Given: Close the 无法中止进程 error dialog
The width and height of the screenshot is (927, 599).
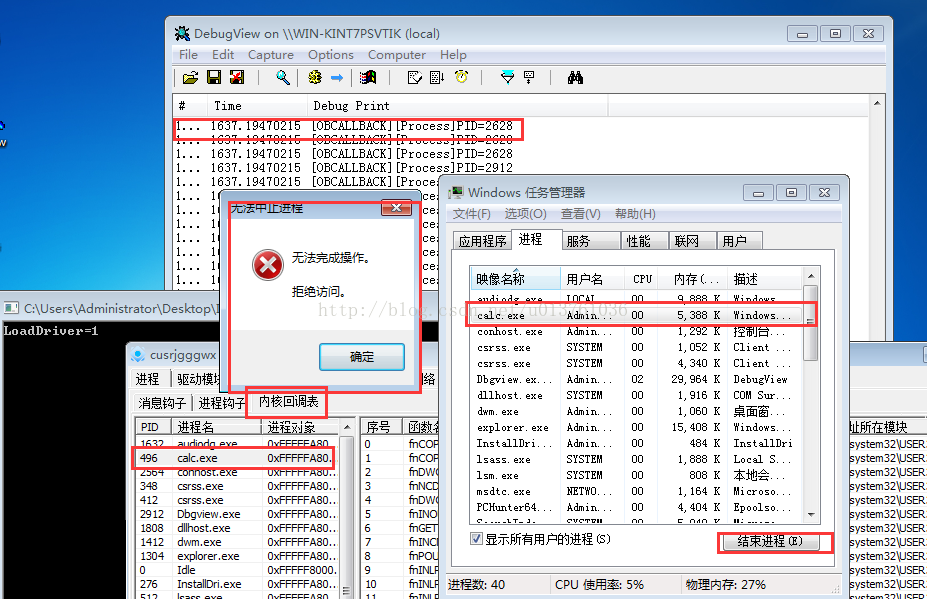Looking at the screenshot, I should 396,208.
